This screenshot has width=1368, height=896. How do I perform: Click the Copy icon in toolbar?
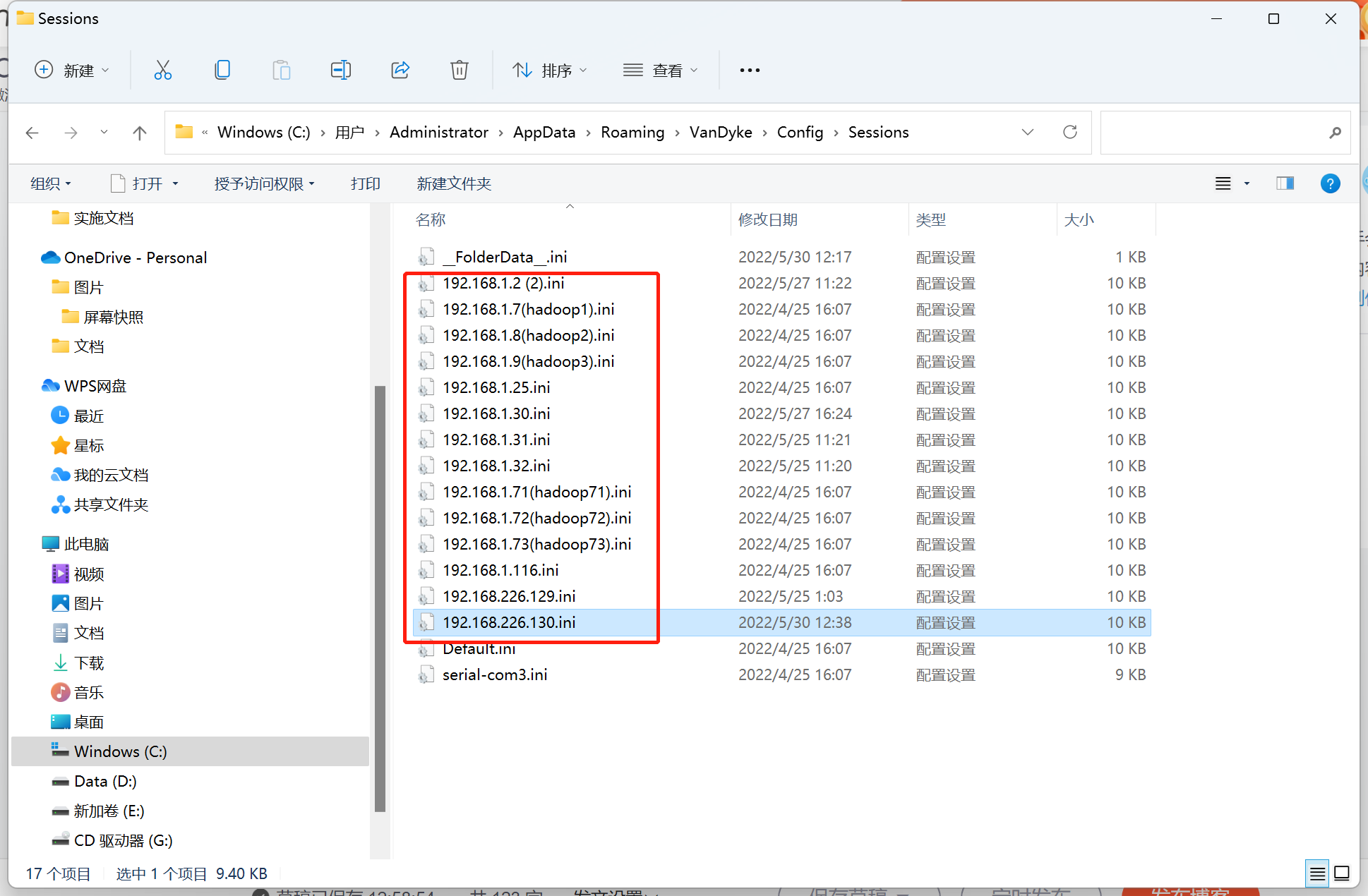click(x=222, y=70)
